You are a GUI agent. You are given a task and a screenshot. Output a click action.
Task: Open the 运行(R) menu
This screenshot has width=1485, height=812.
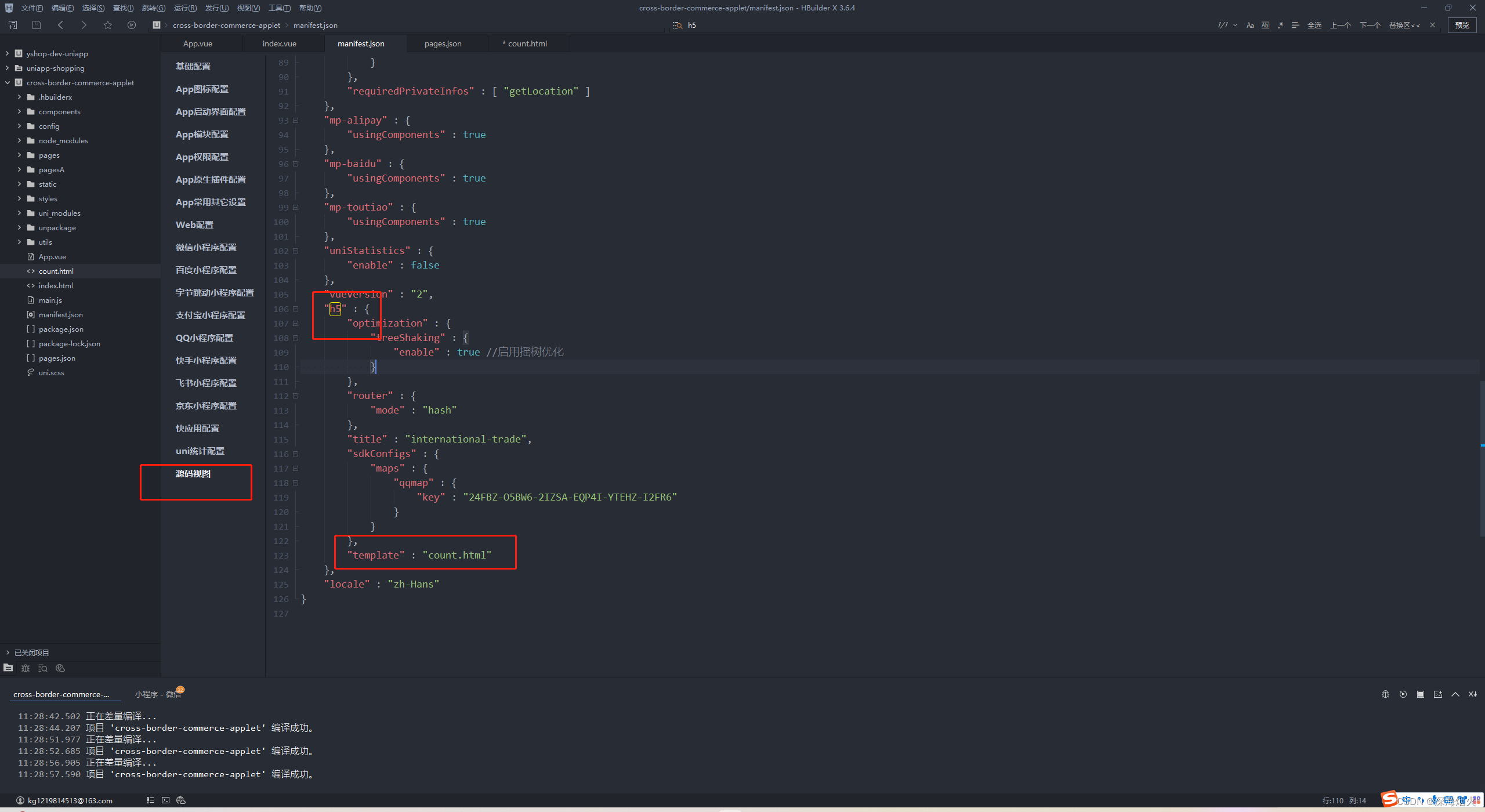pos(185,8)
